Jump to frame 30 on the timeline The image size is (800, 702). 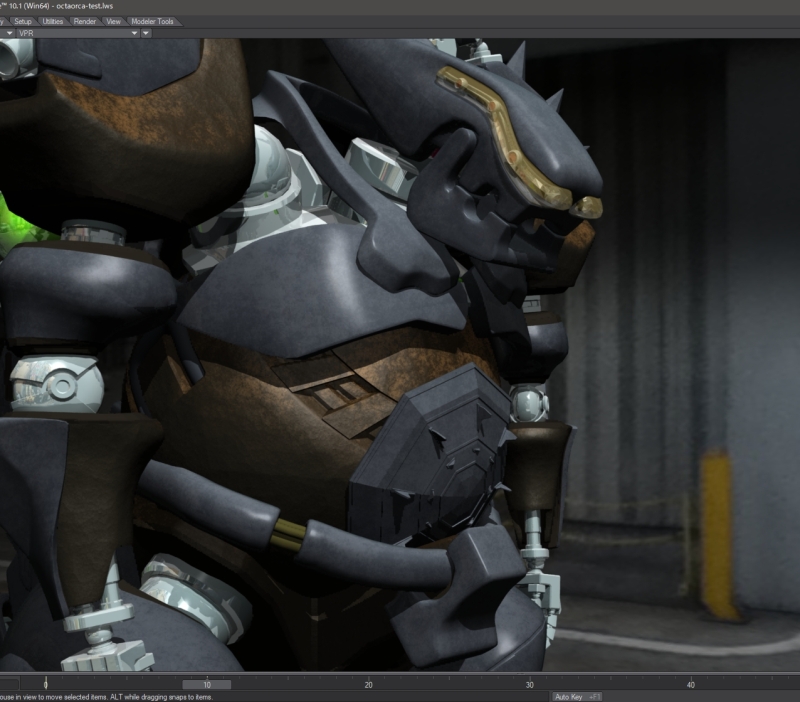529,684
